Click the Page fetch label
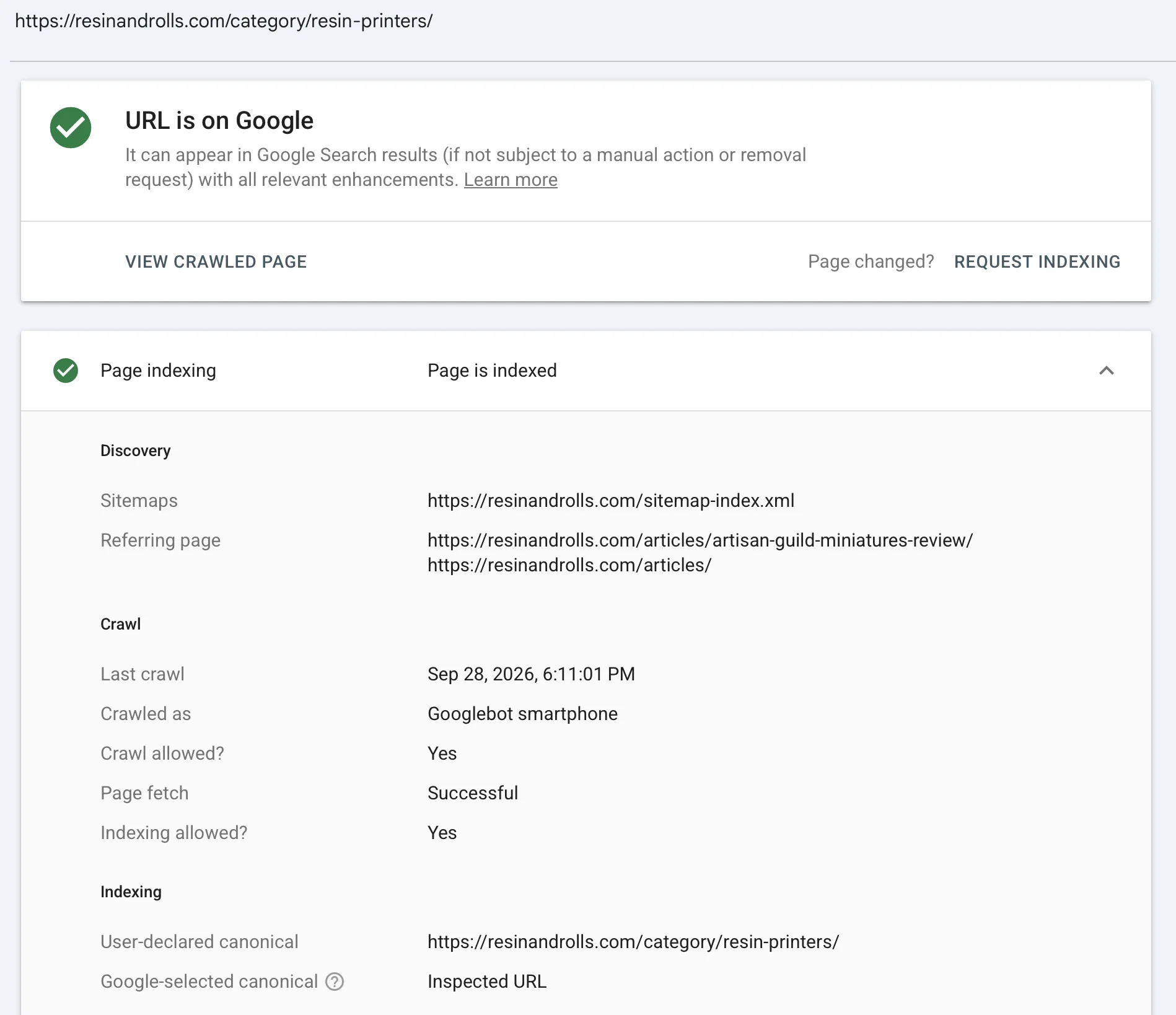Screen dimensions: 1176x1015 [x=144, y=793]
